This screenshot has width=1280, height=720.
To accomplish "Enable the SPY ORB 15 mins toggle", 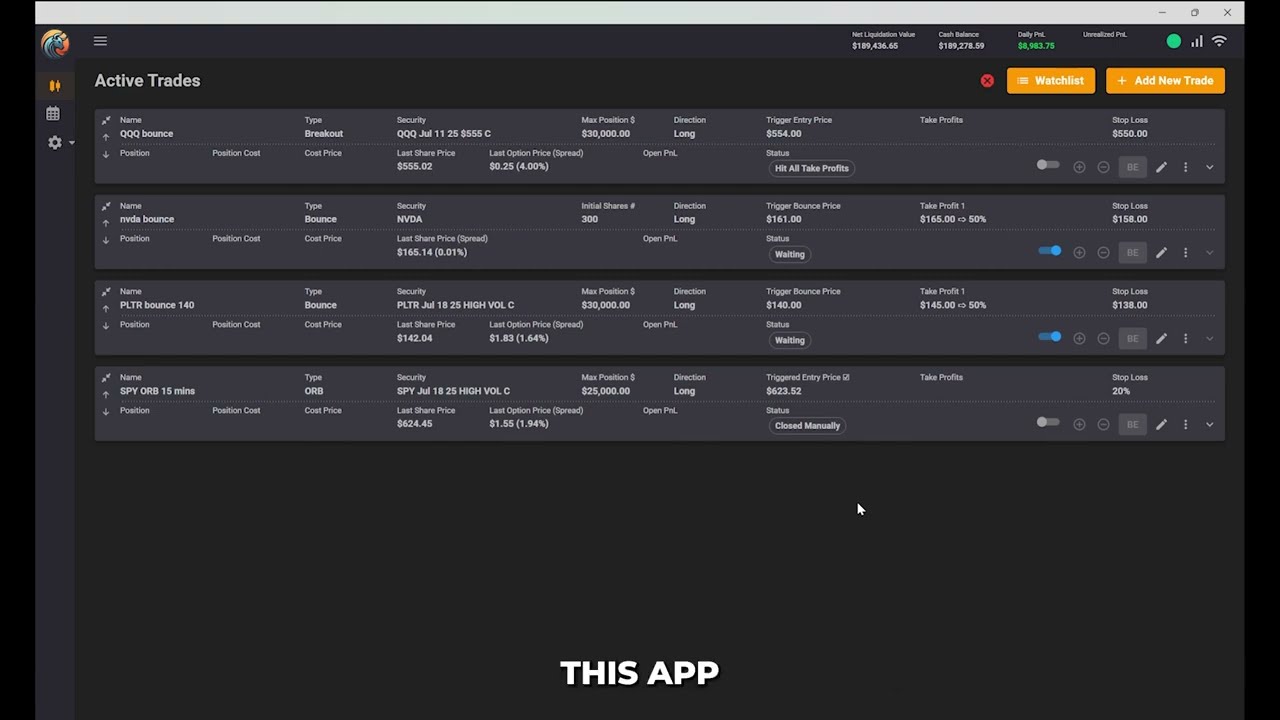I will click(1048, 422).
